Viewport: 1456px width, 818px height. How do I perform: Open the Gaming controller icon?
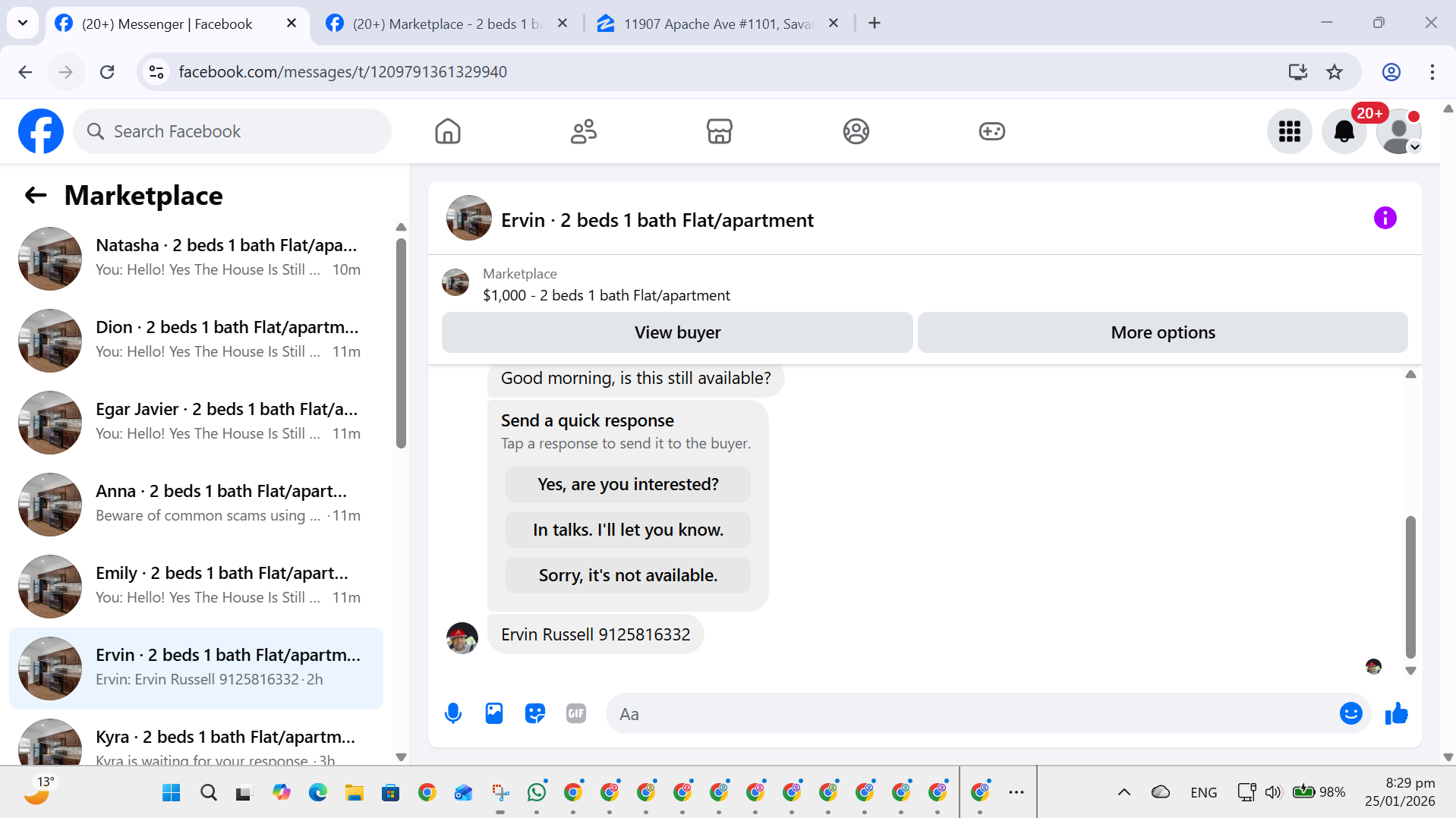[x=991, y=131]
